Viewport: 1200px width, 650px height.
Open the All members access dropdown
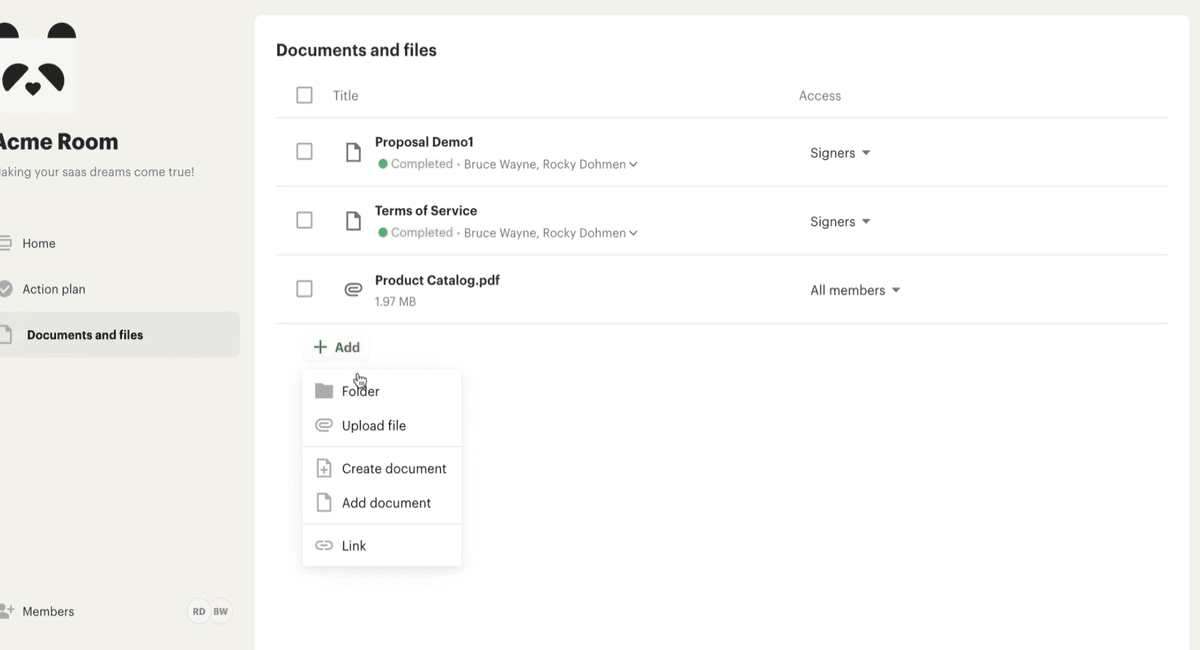(855, 290)
